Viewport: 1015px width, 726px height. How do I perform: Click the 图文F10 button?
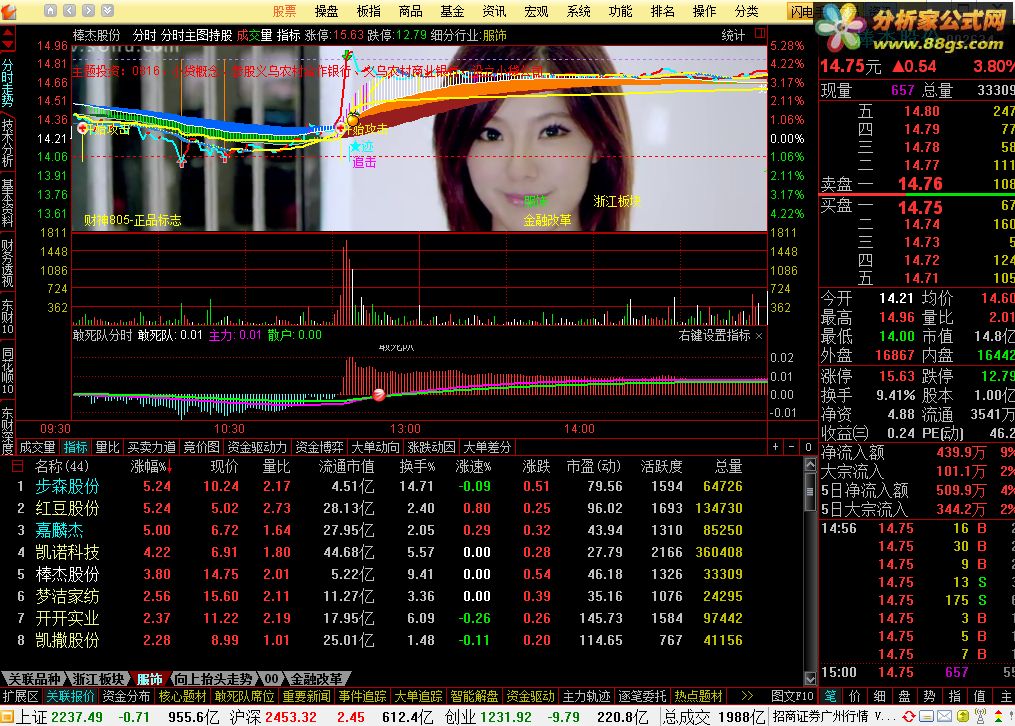point(792,696)
